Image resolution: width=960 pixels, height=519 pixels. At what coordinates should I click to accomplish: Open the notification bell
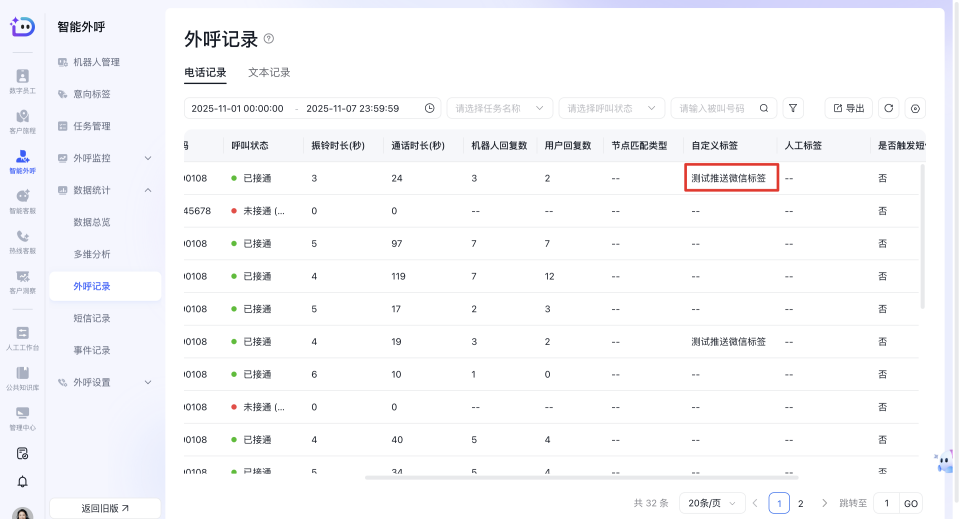pyautogui.click(x=22, y=481)
